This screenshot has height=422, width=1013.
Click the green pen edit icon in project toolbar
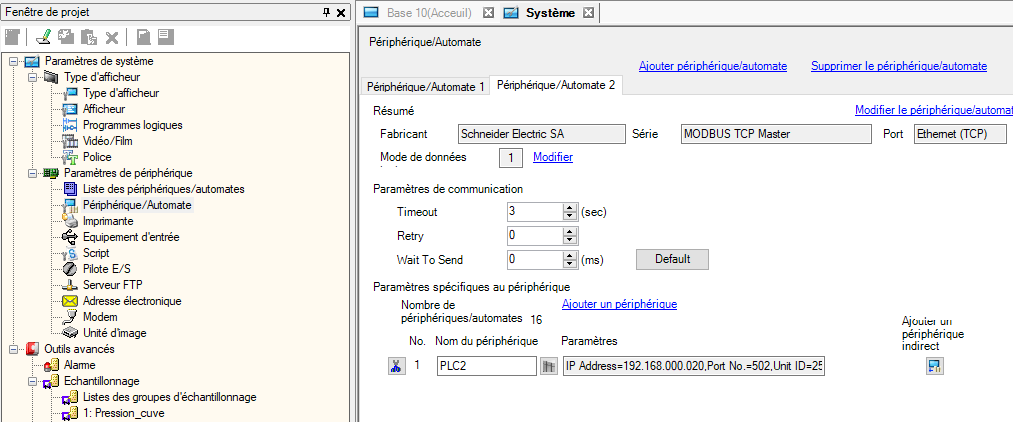click(x=43, y=37)
